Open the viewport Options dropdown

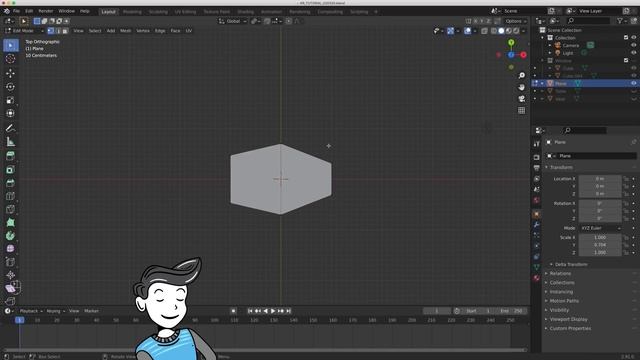(516, 21)
